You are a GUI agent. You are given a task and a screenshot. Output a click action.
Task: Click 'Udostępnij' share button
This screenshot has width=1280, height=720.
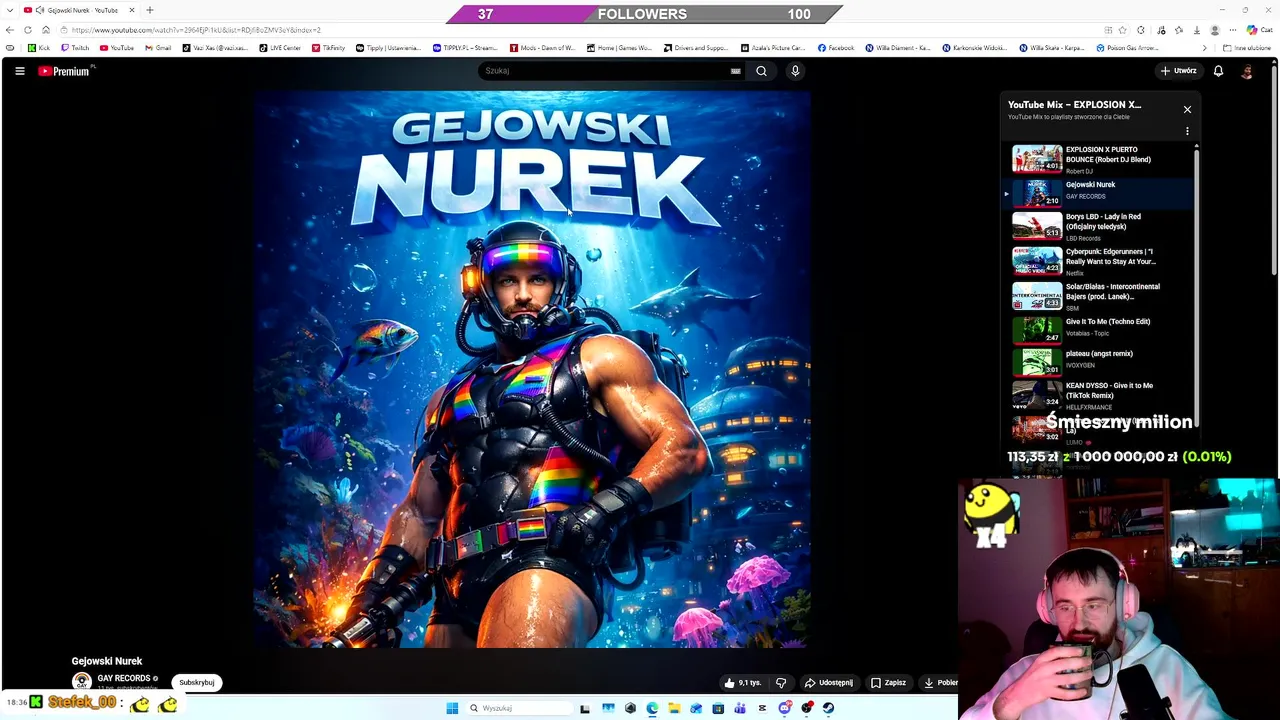pos(829,682)
